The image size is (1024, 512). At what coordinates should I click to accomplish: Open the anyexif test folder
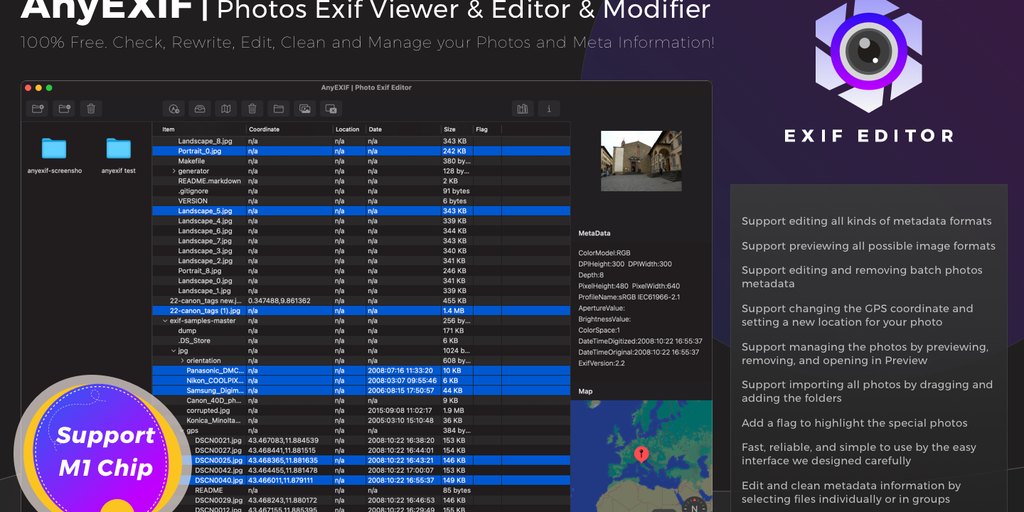[x=118, y=149]
